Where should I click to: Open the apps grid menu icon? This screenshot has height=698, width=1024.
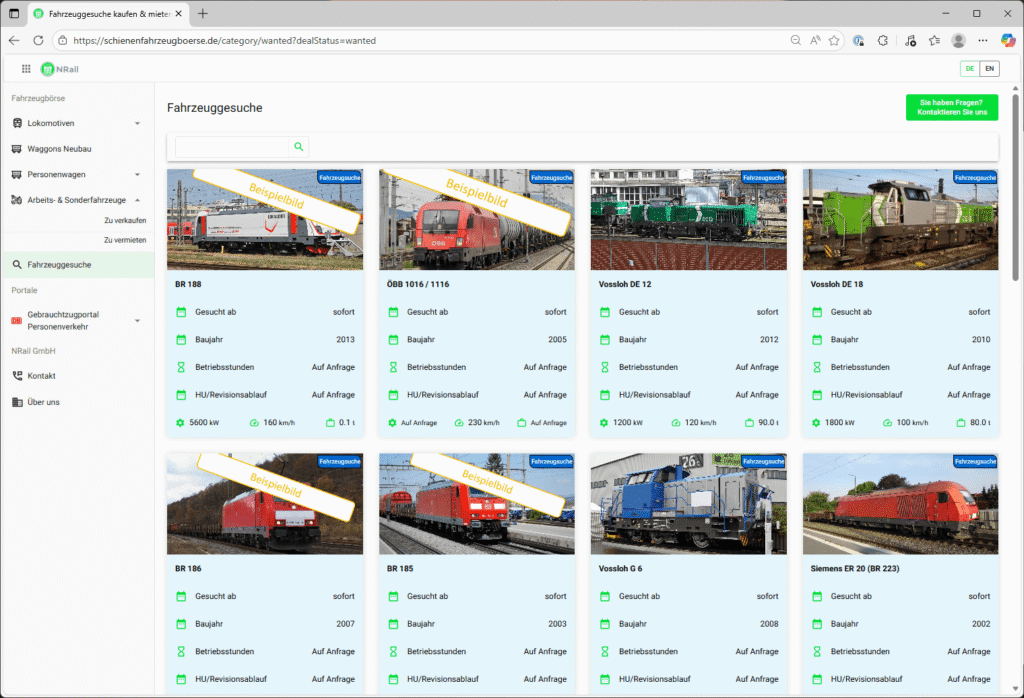coord(26,69)
